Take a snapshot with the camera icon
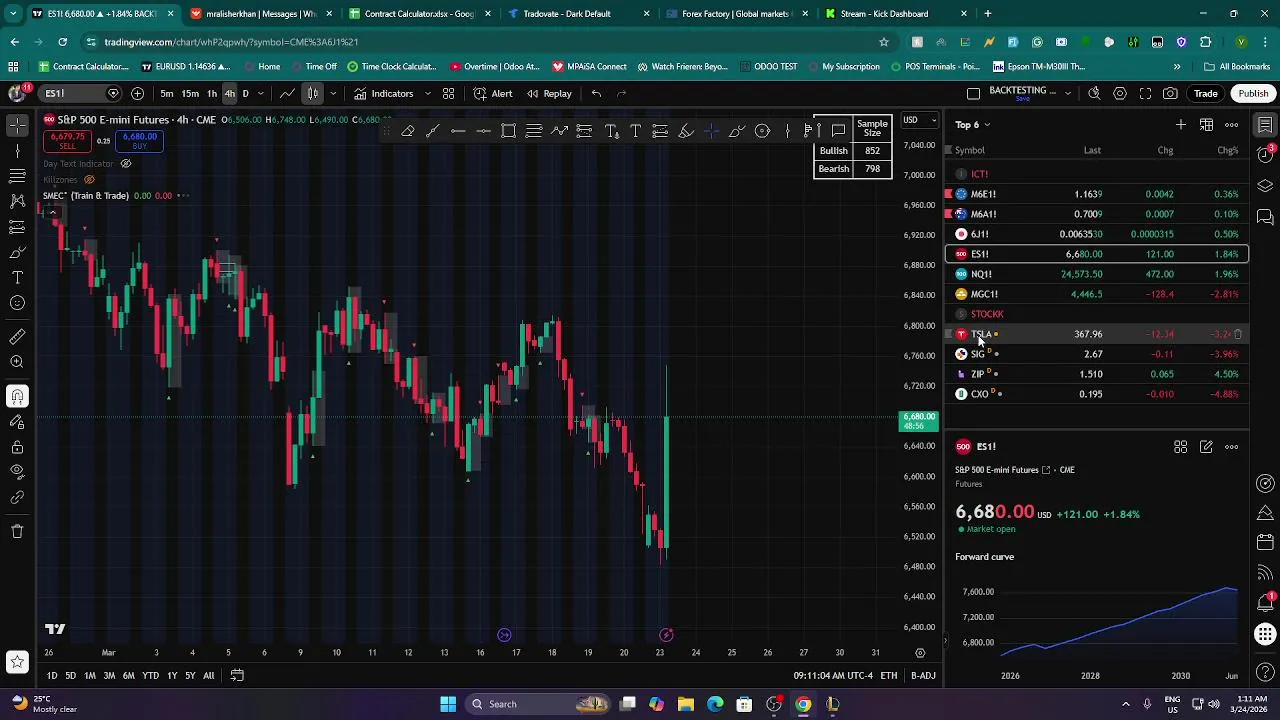The width and height of the screenshot is (1280, 720). coord(1170,93)
